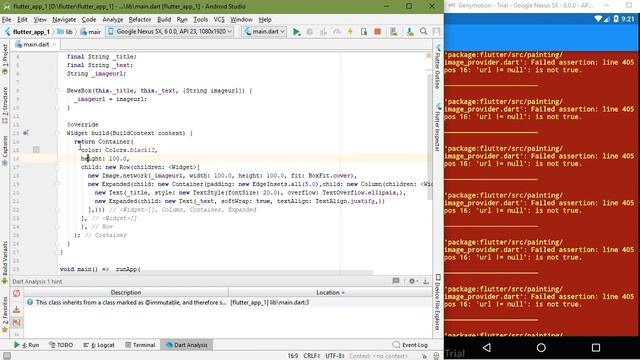Click 16:9 cursor position in status bar

(x=293, y=356)
